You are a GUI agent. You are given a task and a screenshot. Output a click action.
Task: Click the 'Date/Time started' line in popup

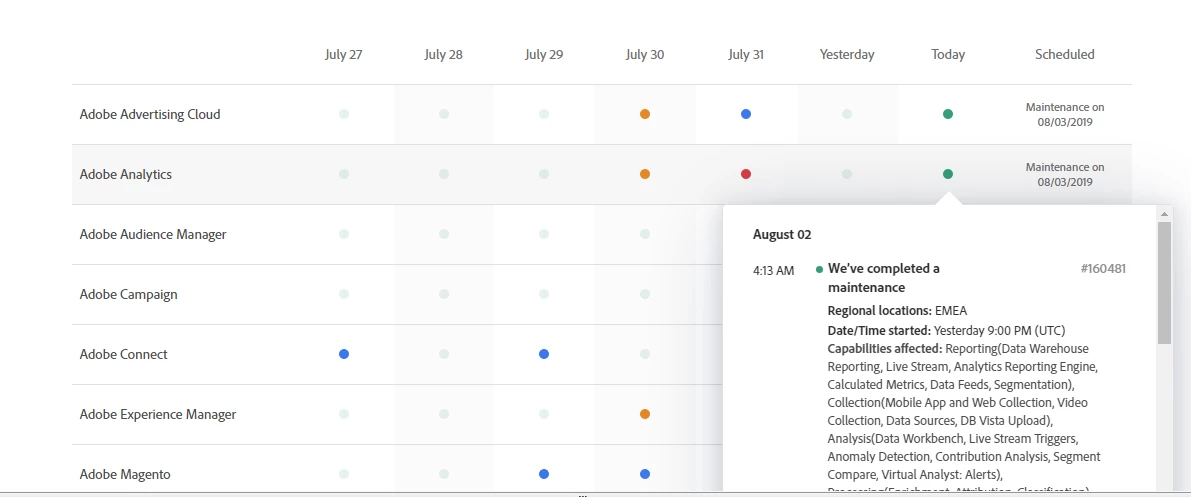[946, 331]
